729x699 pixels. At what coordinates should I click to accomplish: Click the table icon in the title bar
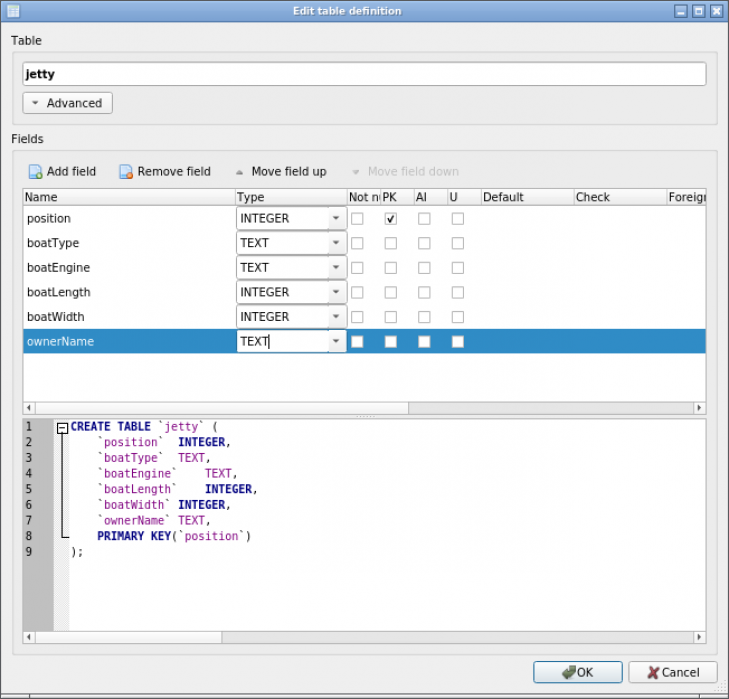point(13,11)
